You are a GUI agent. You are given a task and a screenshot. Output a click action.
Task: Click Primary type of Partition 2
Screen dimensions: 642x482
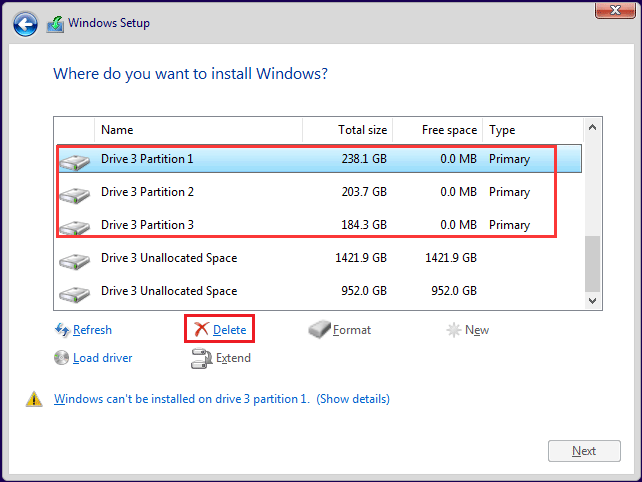point(509,192)
